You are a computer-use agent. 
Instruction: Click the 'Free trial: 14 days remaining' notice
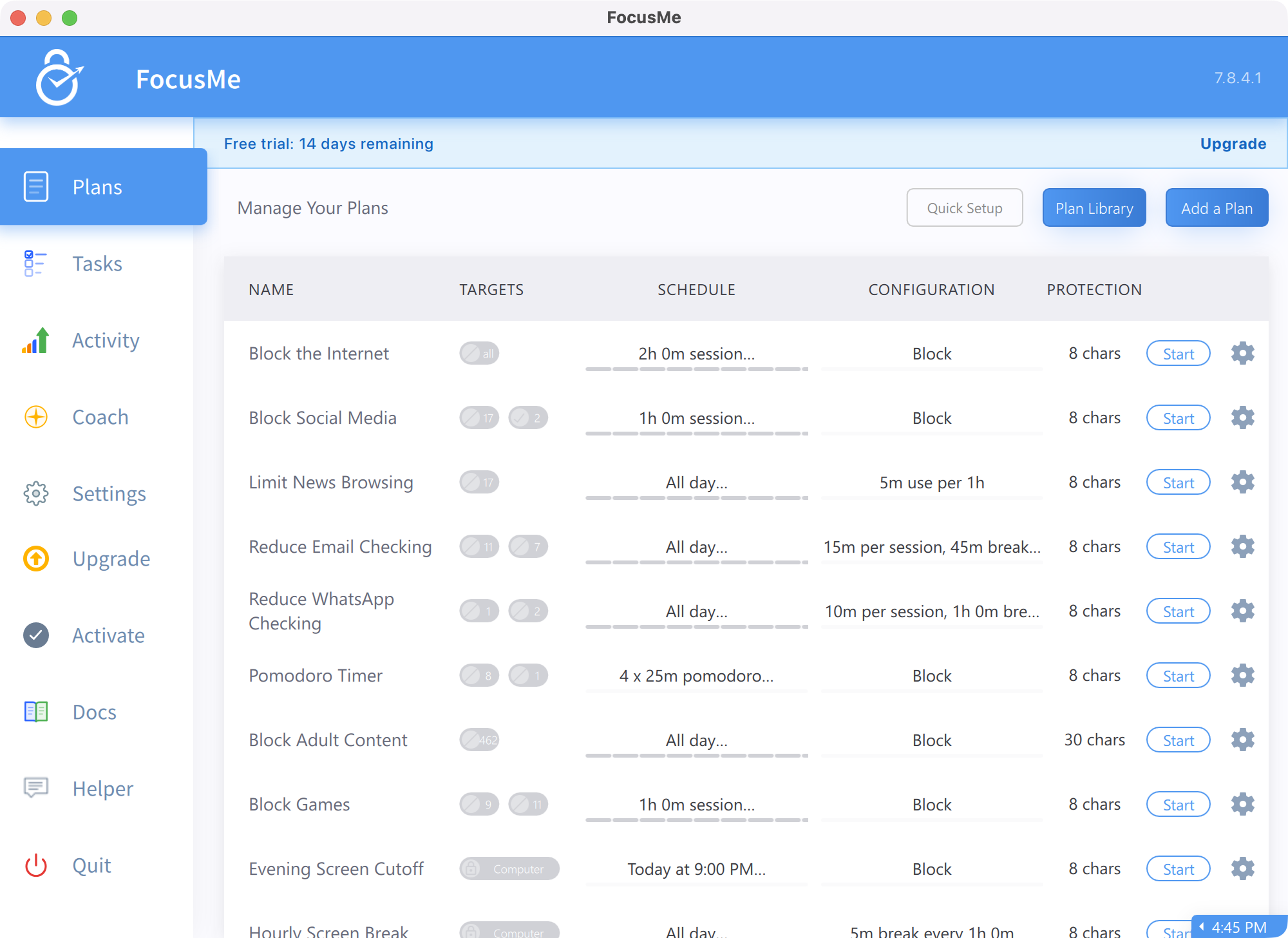[x=328, y=144]
